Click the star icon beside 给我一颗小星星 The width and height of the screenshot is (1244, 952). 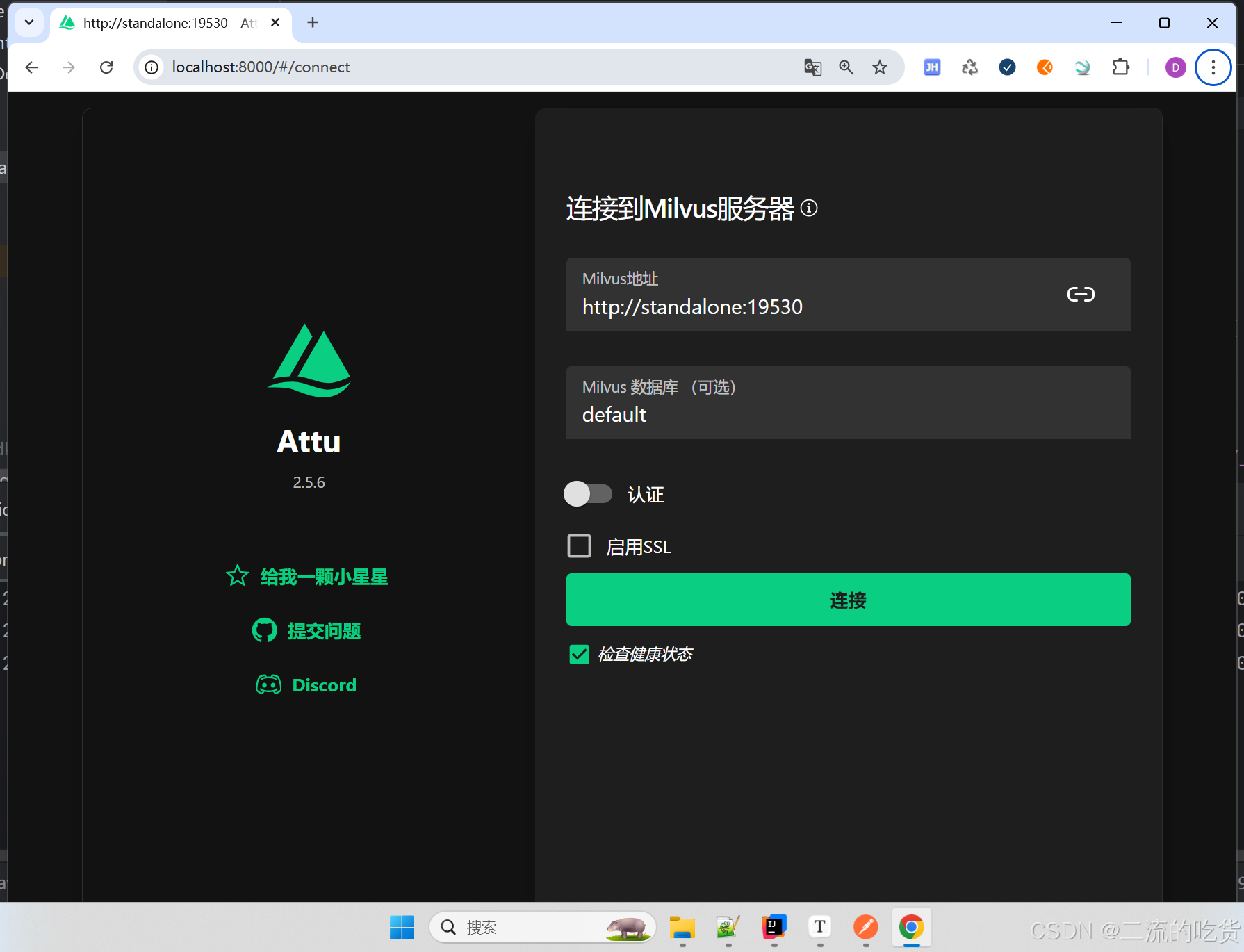coord(236,575)
